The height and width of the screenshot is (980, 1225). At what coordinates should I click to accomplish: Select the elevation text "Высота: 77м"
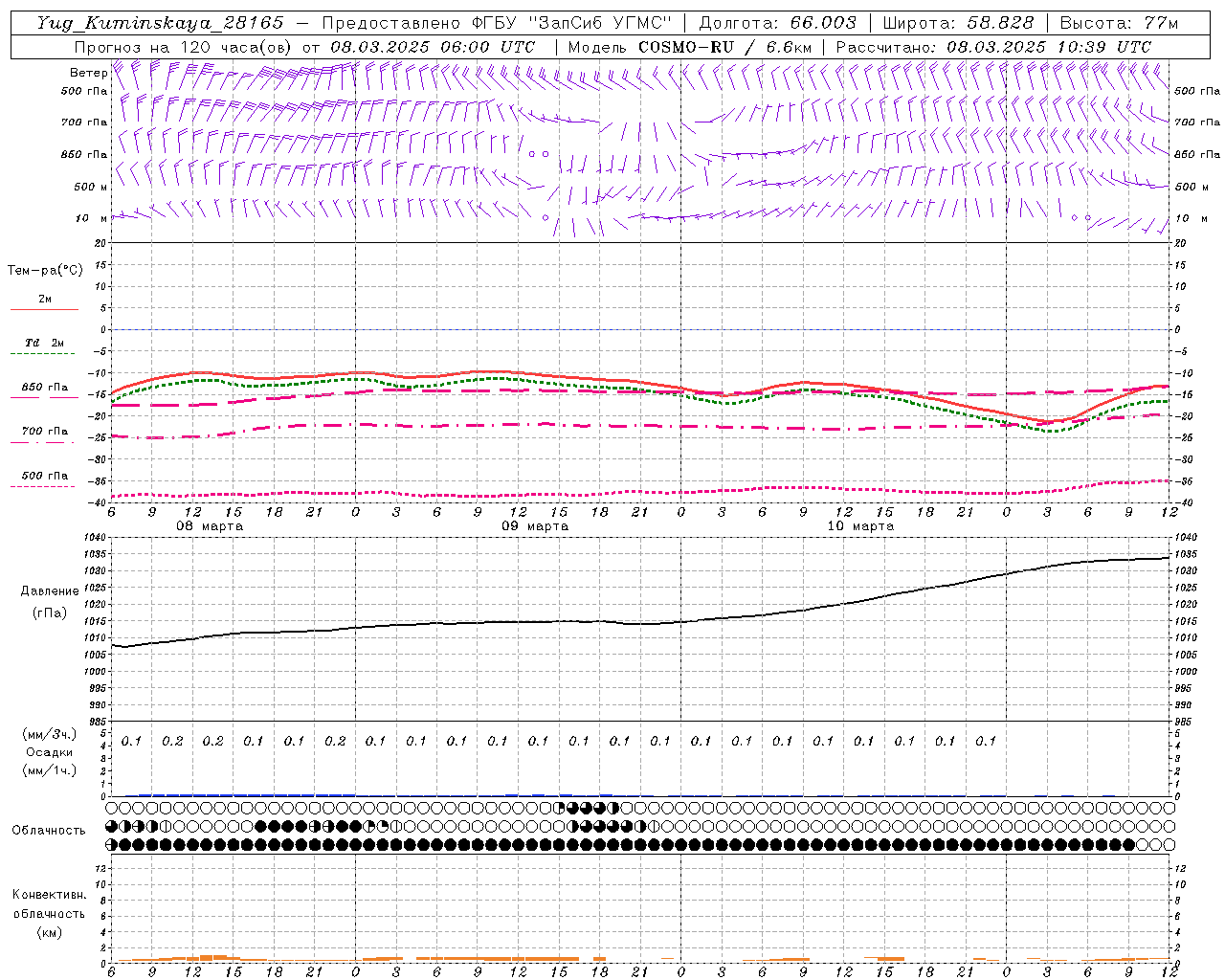point(1119,23)
